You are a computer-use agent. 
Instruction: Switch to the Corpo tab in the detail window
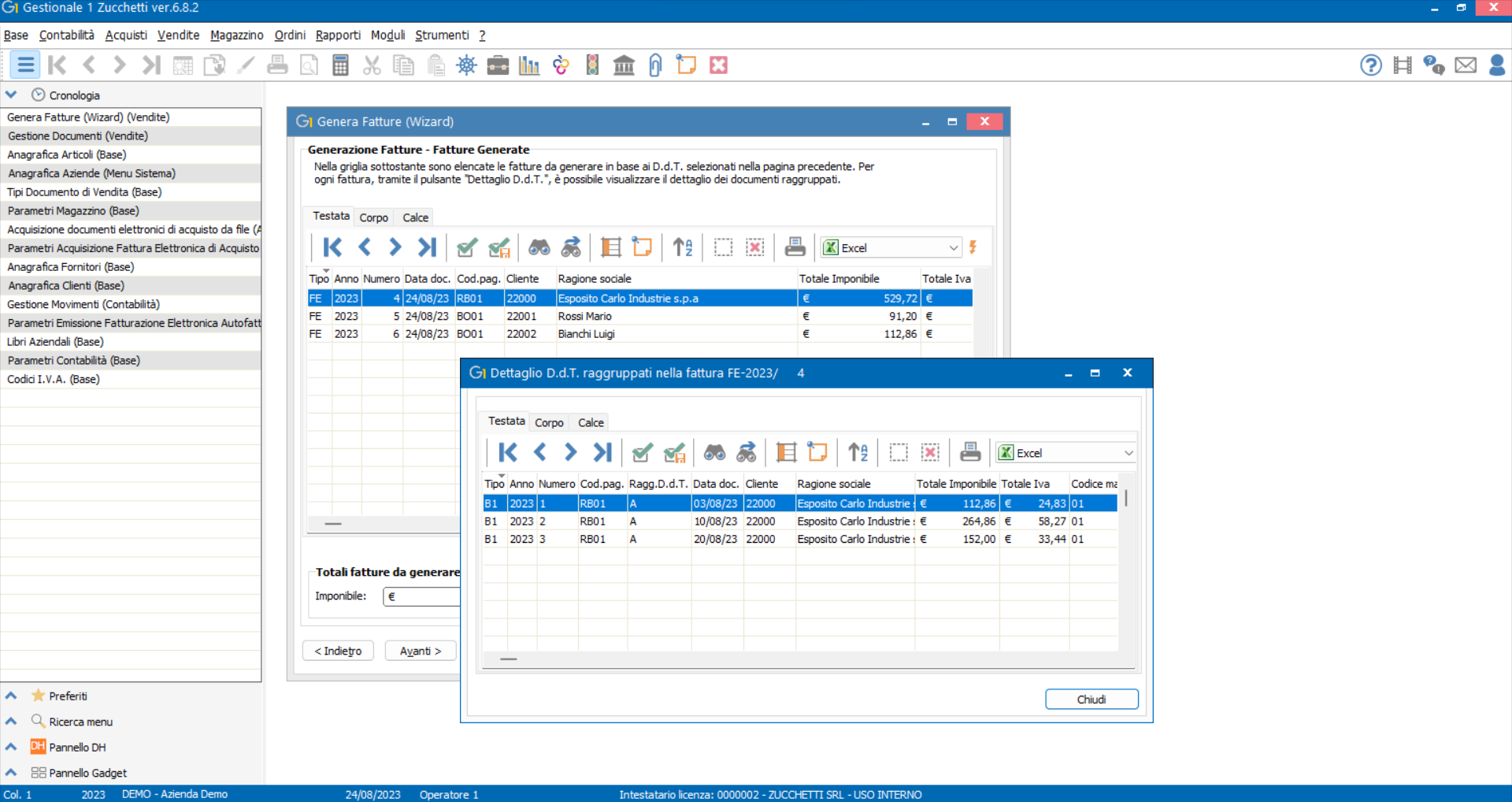click(549, 422)
